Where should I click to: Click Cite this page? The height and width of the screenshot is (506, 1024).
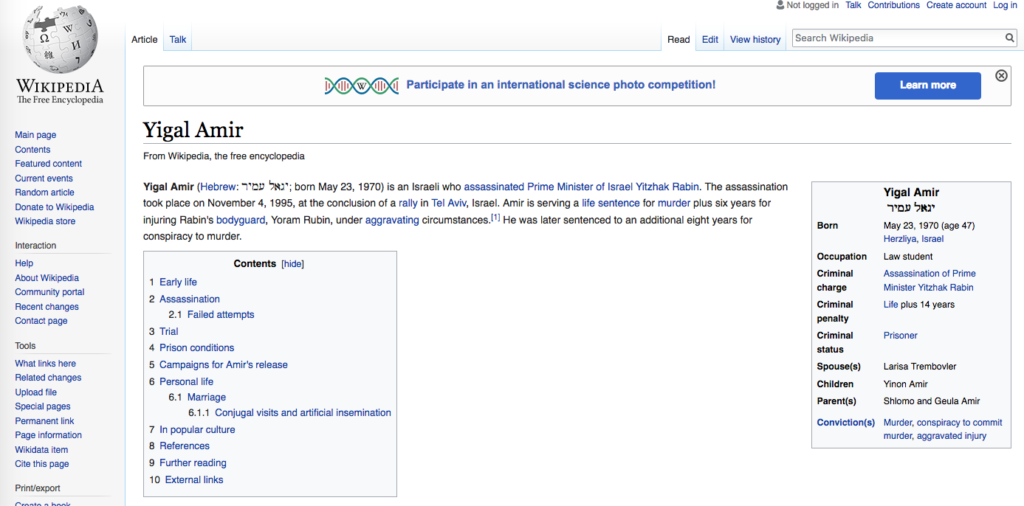click(42, 464)
